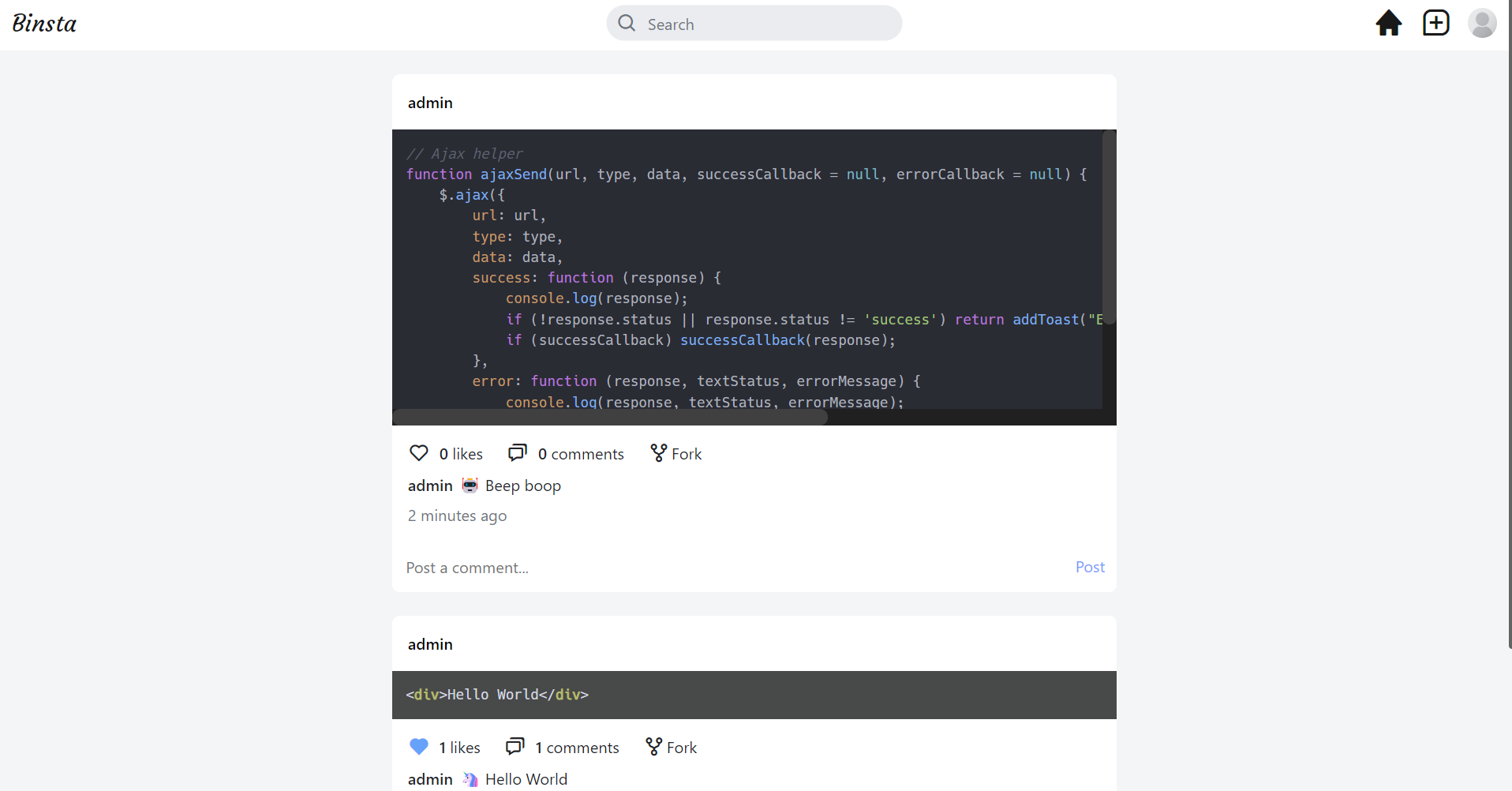Open the comment bubble icon on the Ajax post
Viewport: 1512px width, 791px height.
[x=518, y=452]
